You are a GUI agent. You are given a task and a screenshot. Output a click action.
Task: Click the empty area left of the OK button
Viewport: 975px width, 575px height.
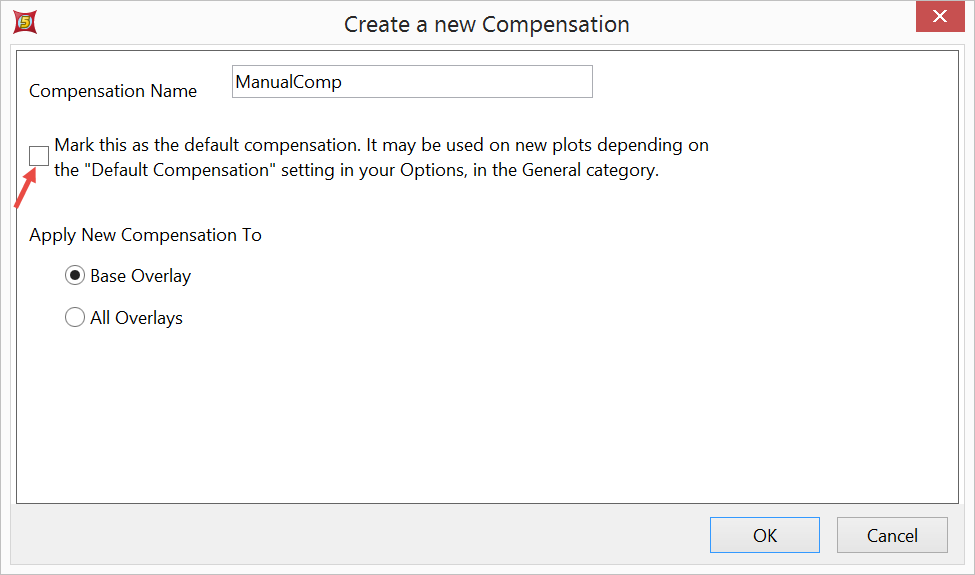coord(400,535)
